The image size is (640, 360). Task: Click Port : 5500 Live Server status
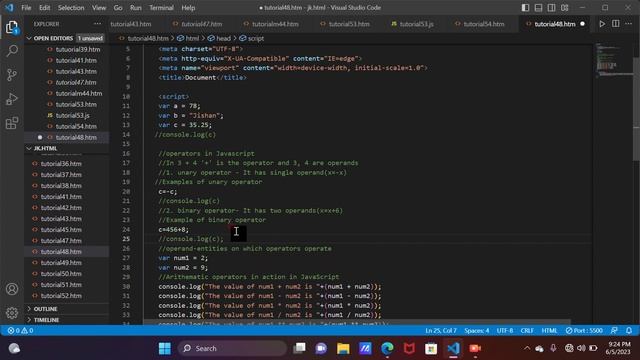[x=584, y=331]
